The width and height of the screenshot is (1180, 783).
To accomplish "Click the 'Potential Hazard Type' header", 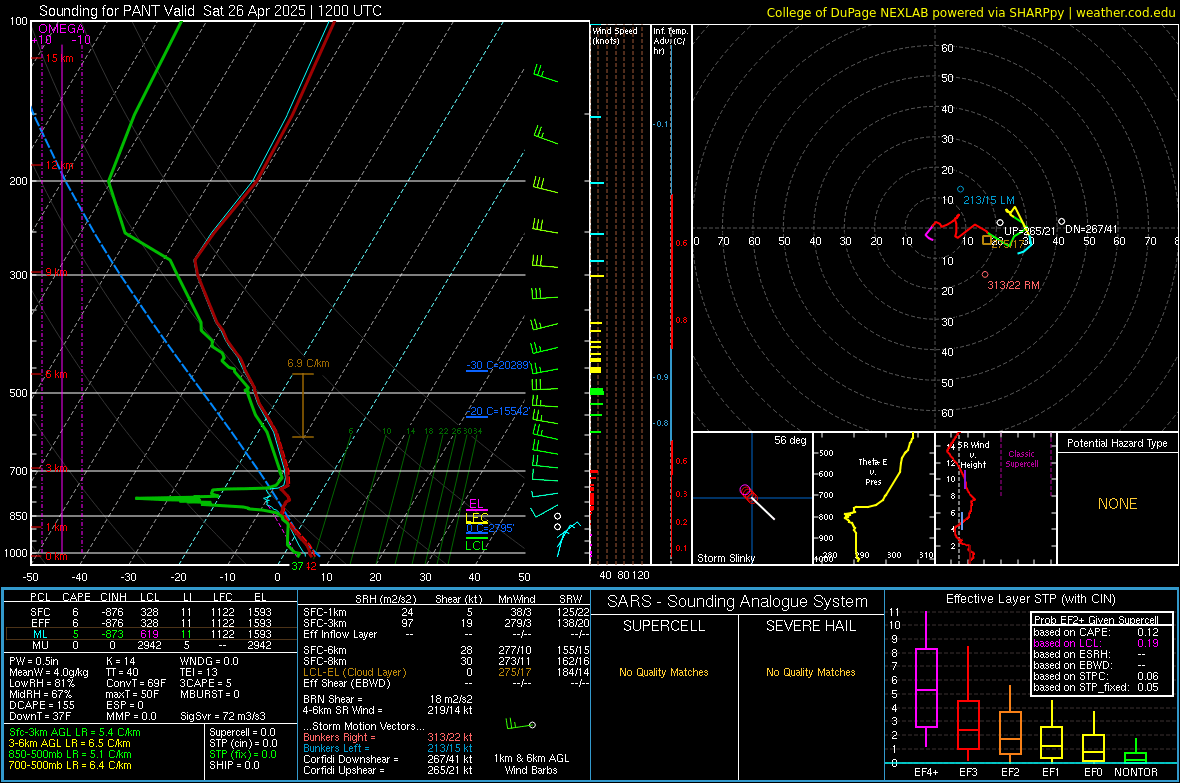I will (1117, 443).
